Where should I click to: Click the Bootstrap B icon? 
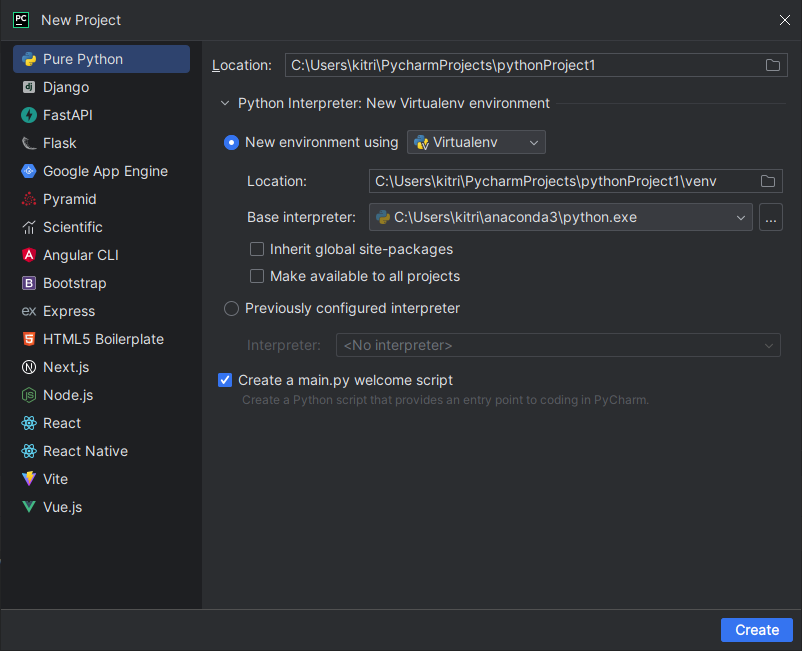coord(29,283)
